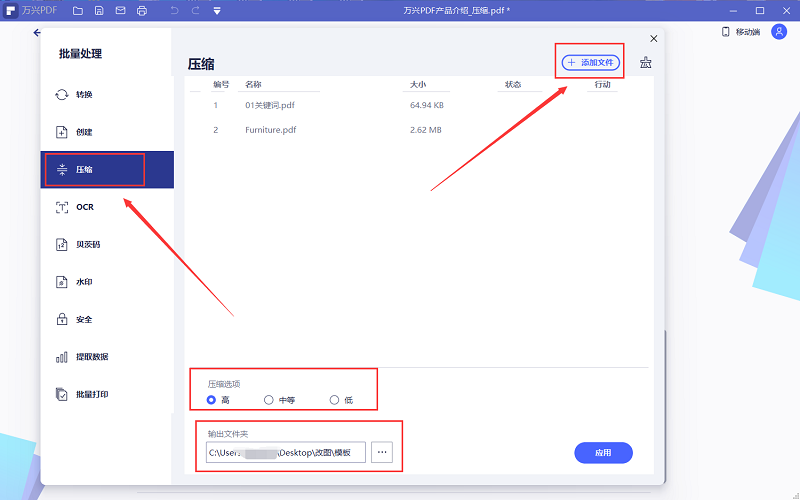This screenshot has height=500, width=800.
Task: Open the user account avatar
Action: 779,32
